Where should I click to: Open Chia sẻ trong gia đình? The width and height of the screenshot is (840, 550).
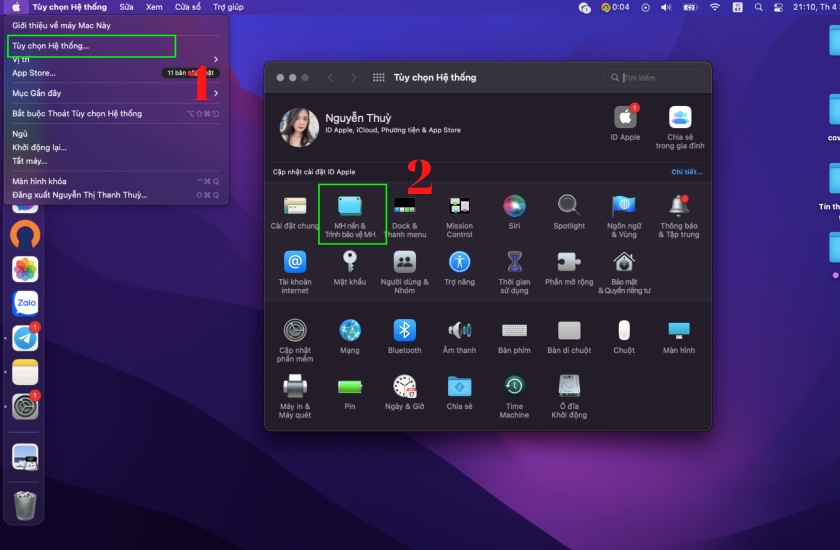coord(680,127)
